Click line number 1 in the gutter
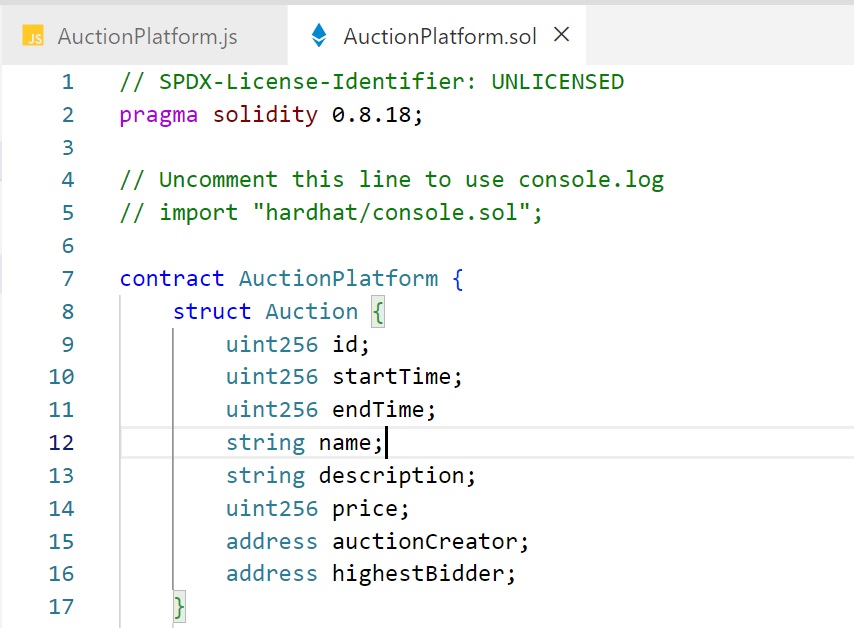Image resolution: width=854 pixels, height=628 pixels. pos(67,82)
